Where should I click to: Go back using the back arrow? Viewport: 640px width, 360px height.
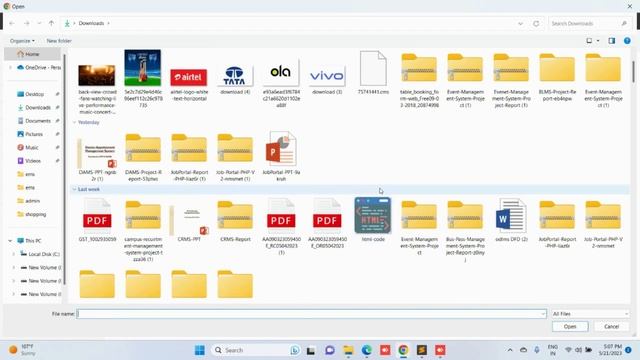[x=12, y=23]
